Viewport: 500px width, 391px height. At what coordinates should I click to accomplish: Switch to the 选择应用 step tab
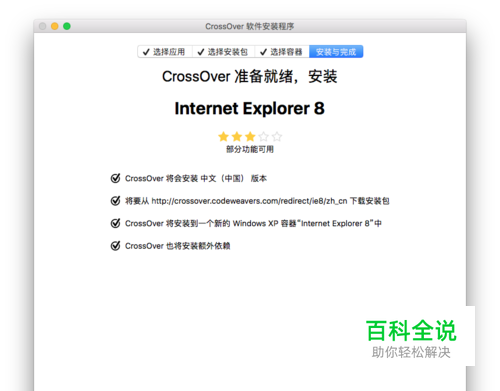pyautogui.click(x=165, y=52)
